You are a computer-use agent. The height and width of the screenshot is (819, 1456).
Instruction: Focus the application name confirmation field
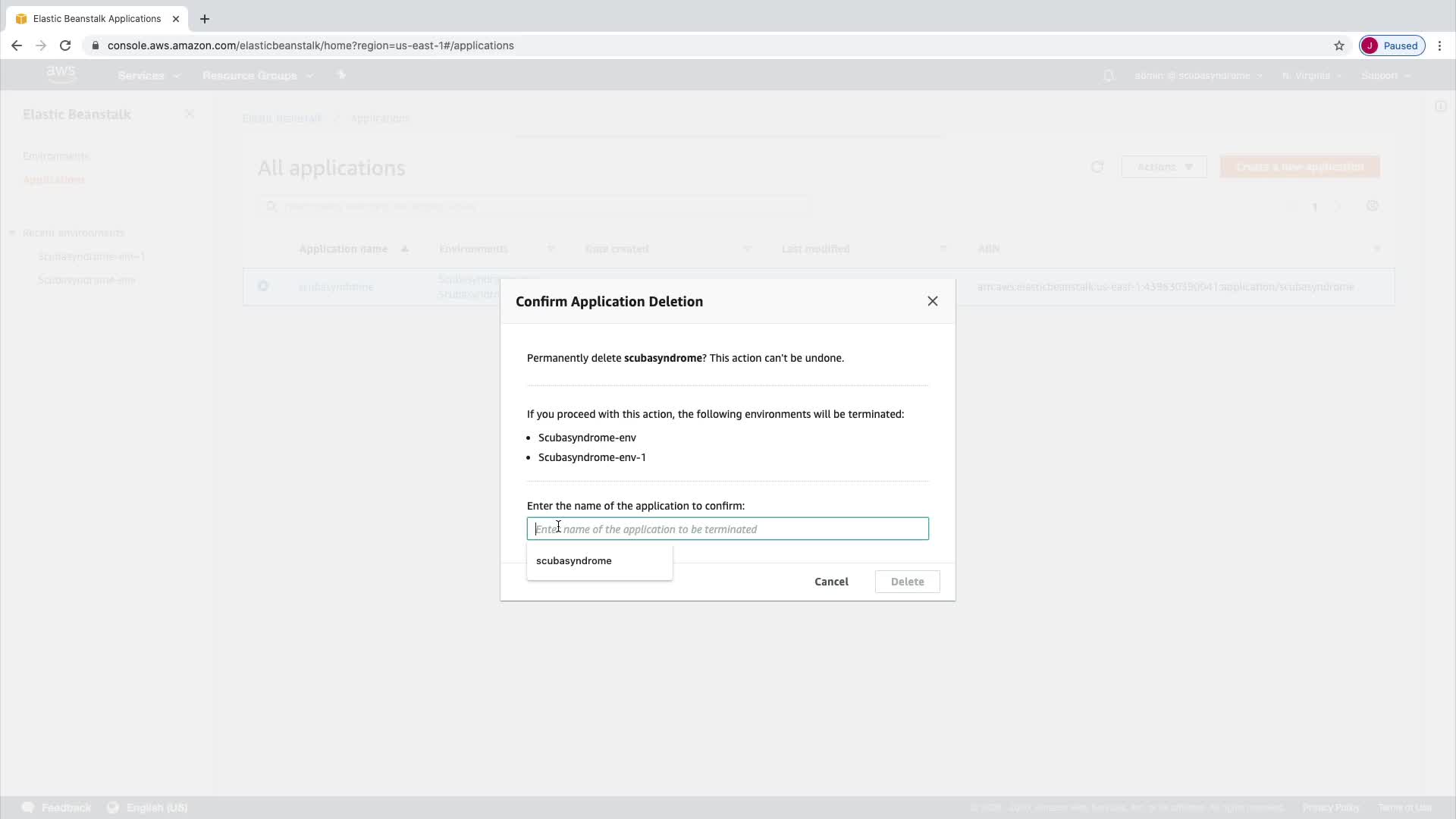click(x=727, y=529)
